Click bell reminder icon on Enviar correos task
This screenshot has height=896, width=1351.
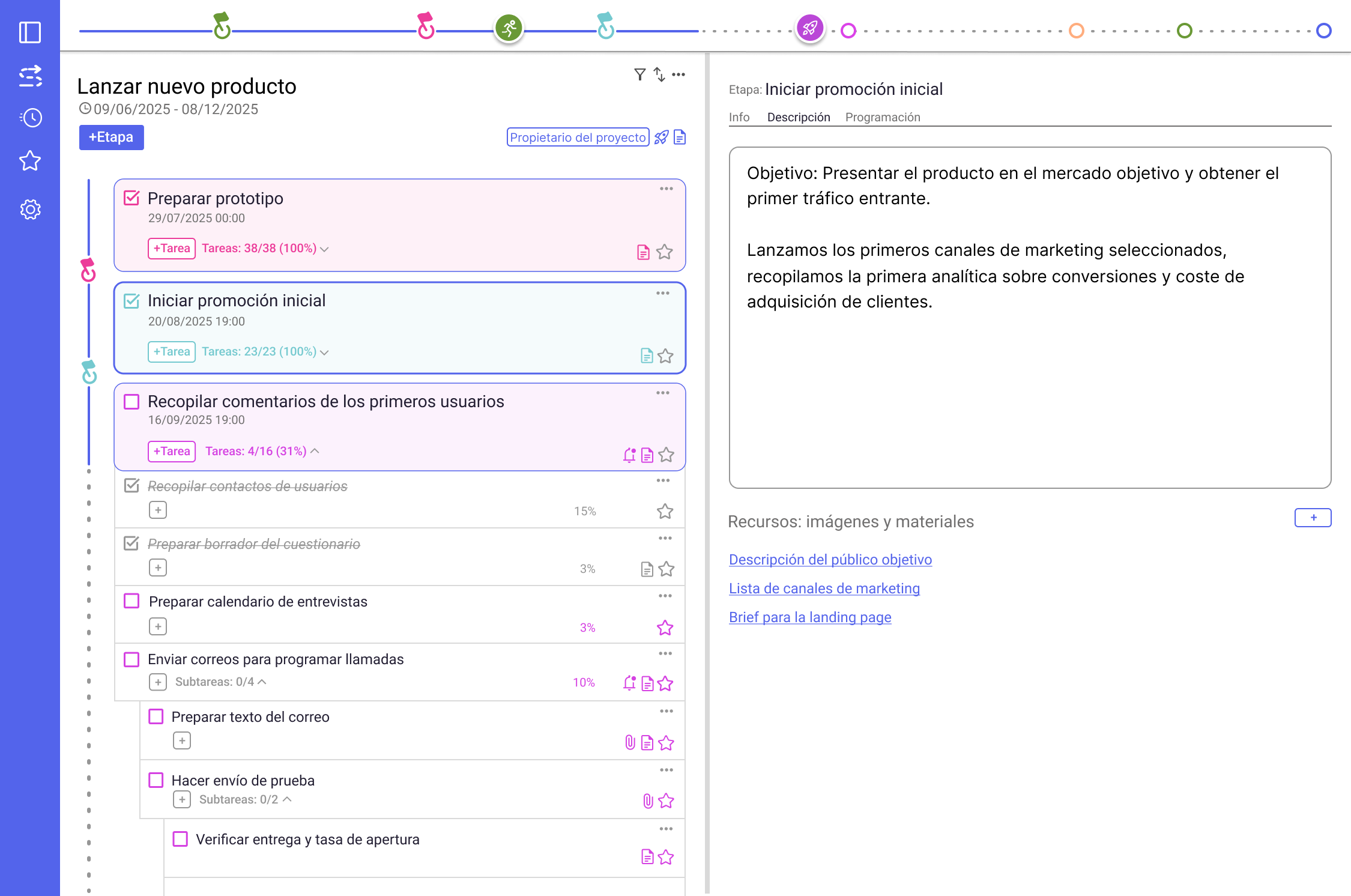[629, 683]
